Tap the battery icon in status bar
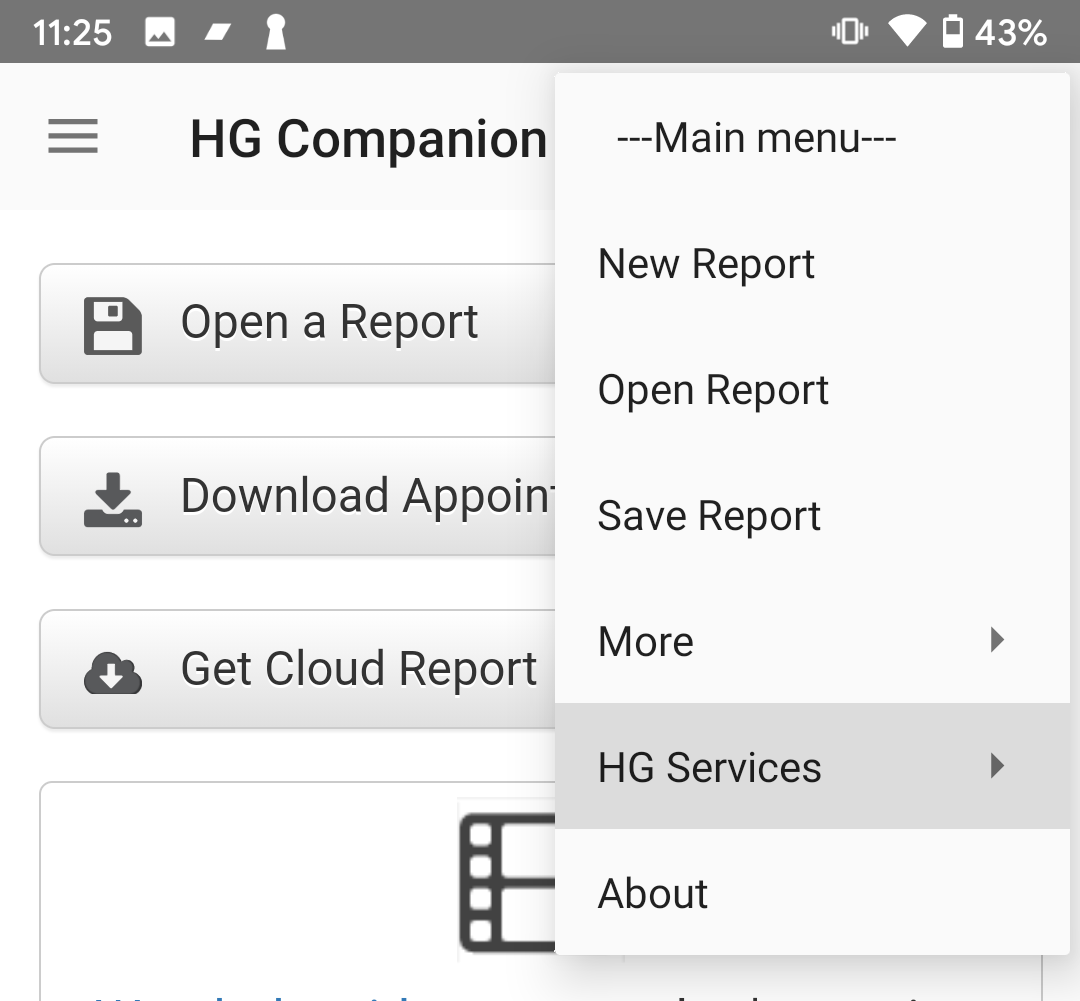 click(953, 32)
